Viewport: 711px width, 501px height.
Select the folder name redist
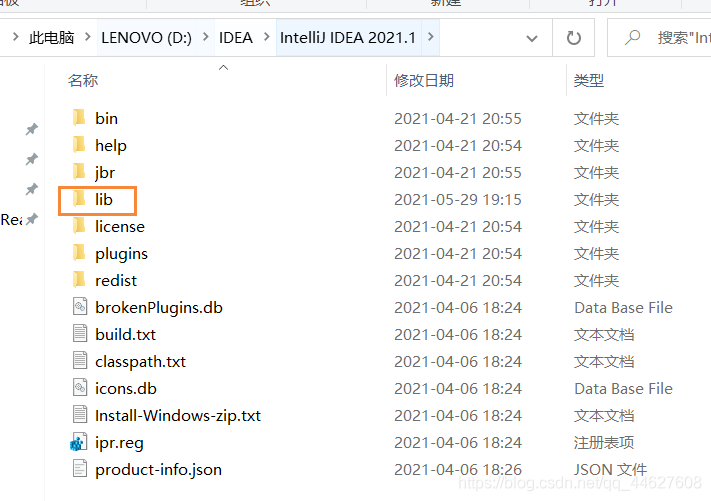116,281
